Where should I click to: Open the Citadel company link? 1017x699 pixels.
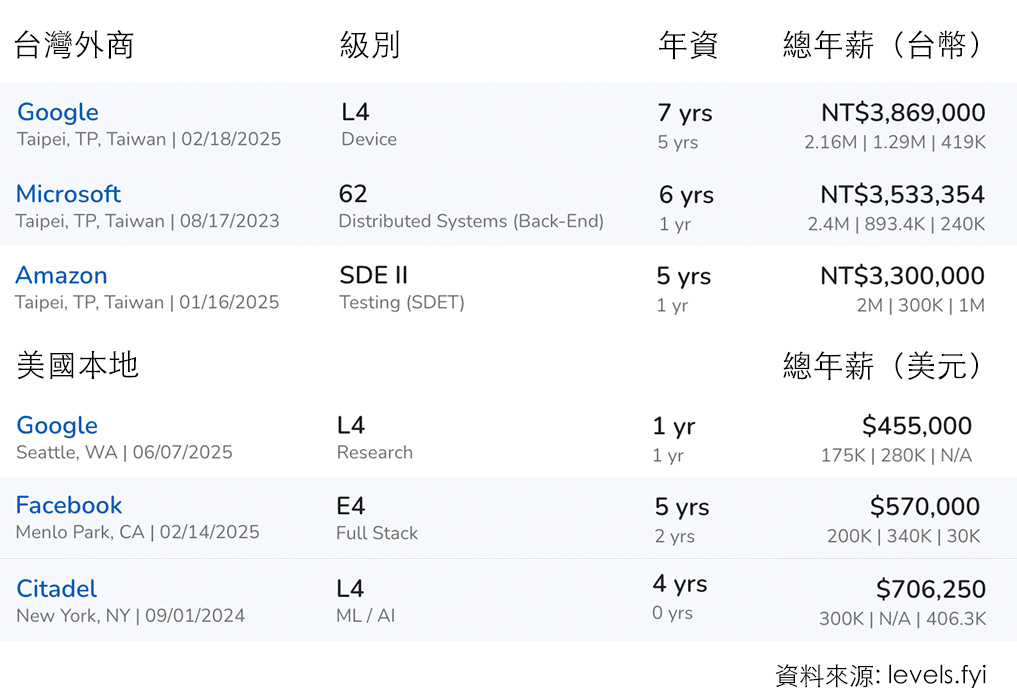click(56, 589)
